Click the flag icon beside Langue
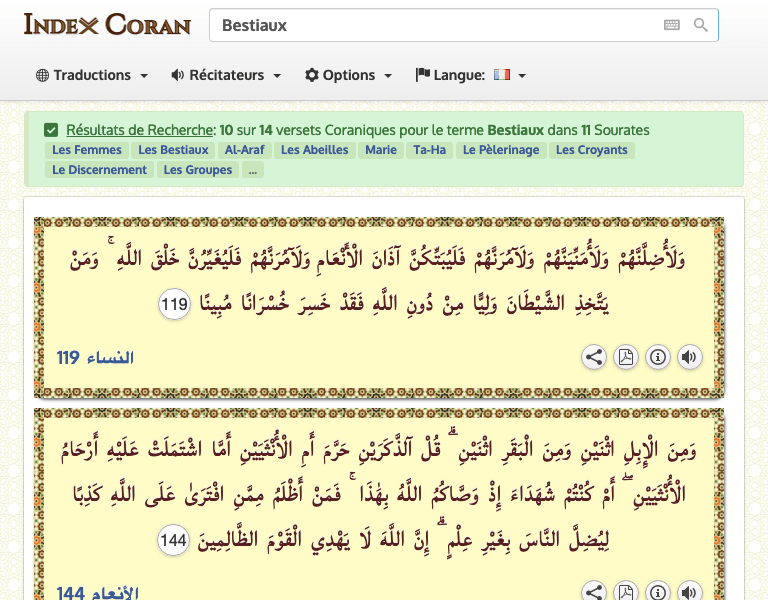768x600 pixels. click(x=422, y=75)
